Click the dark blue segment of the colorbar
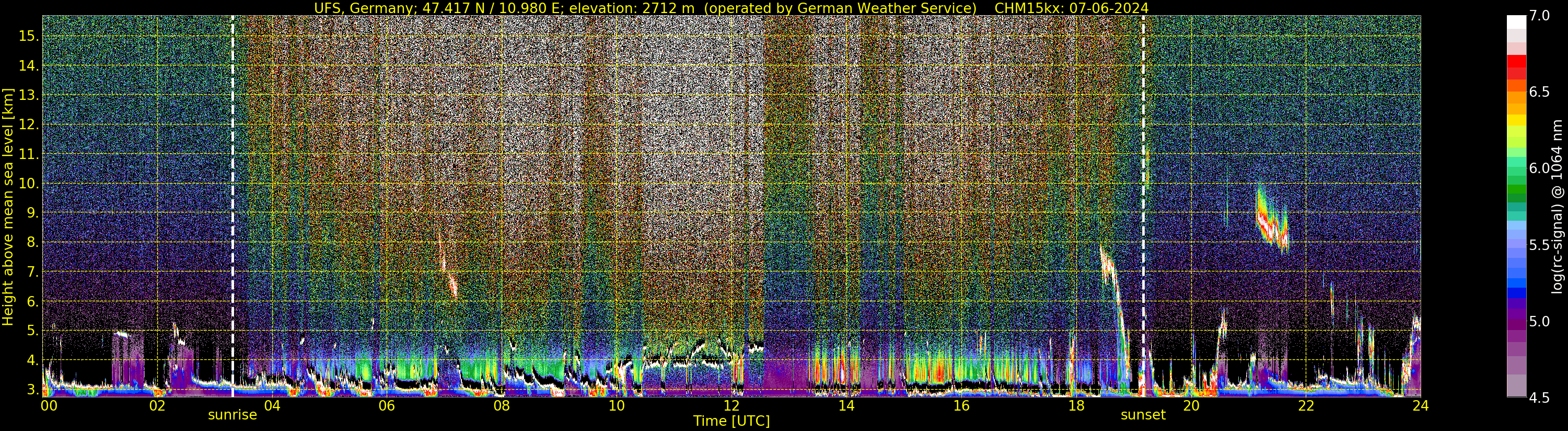 click(x=1516, y=293)
